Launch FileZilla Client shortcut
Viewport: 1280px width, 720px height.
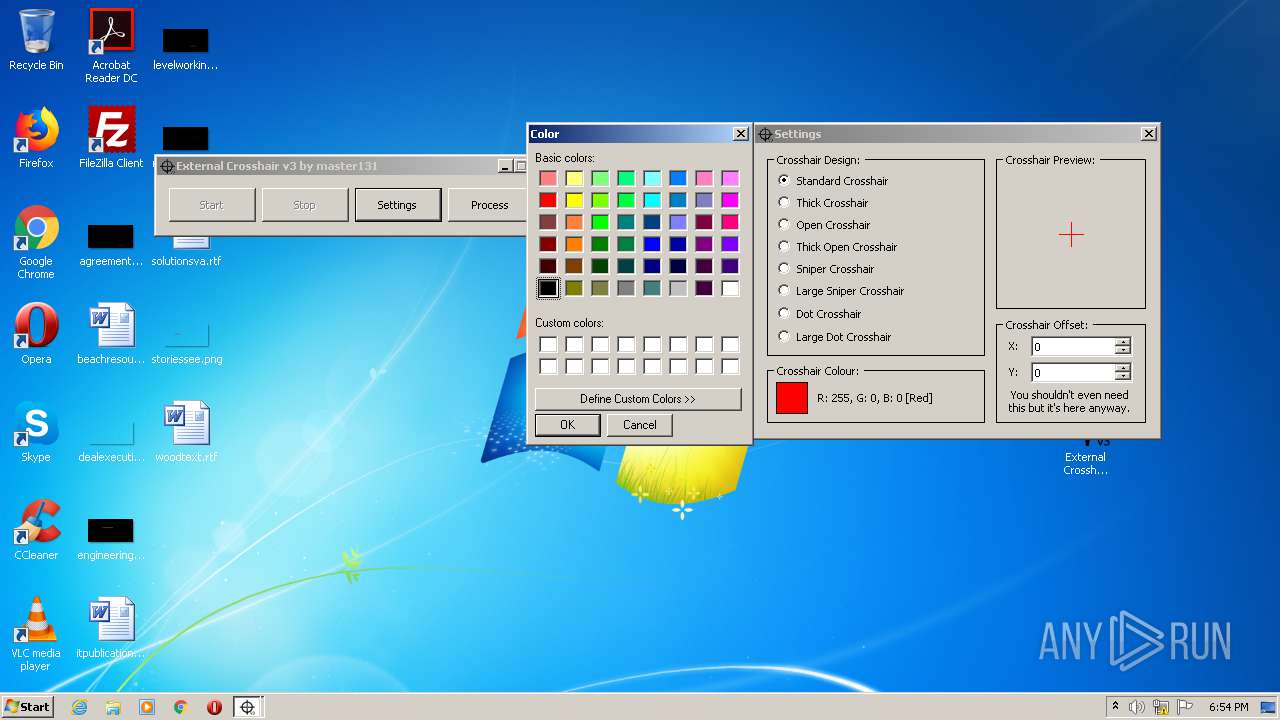pyautogui.click(x=111, y=138)
